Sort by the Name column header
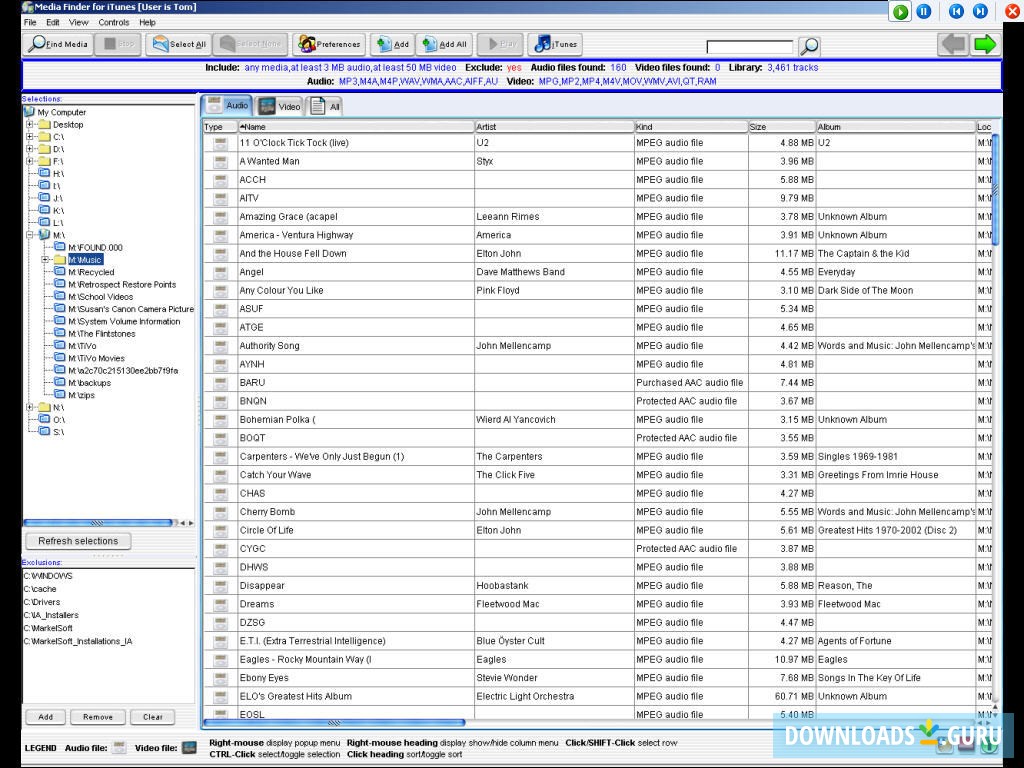 [x=356, y=127]
